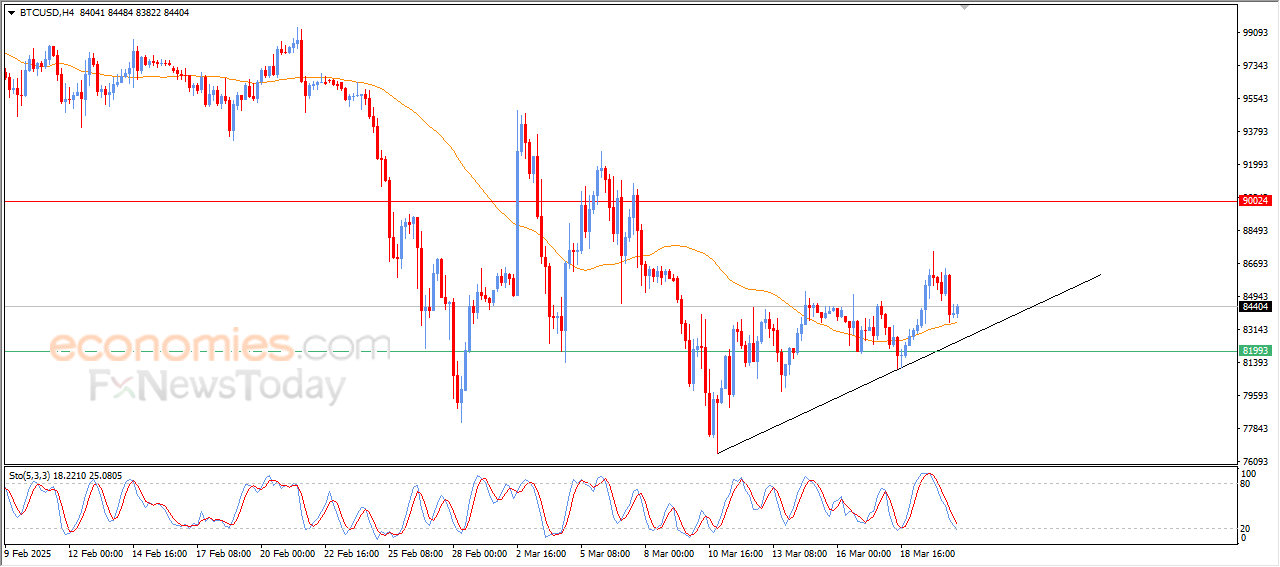Click the 97343 price axis label
The height and width of the screenshot is (567, 1280).
click(1255, 66)
